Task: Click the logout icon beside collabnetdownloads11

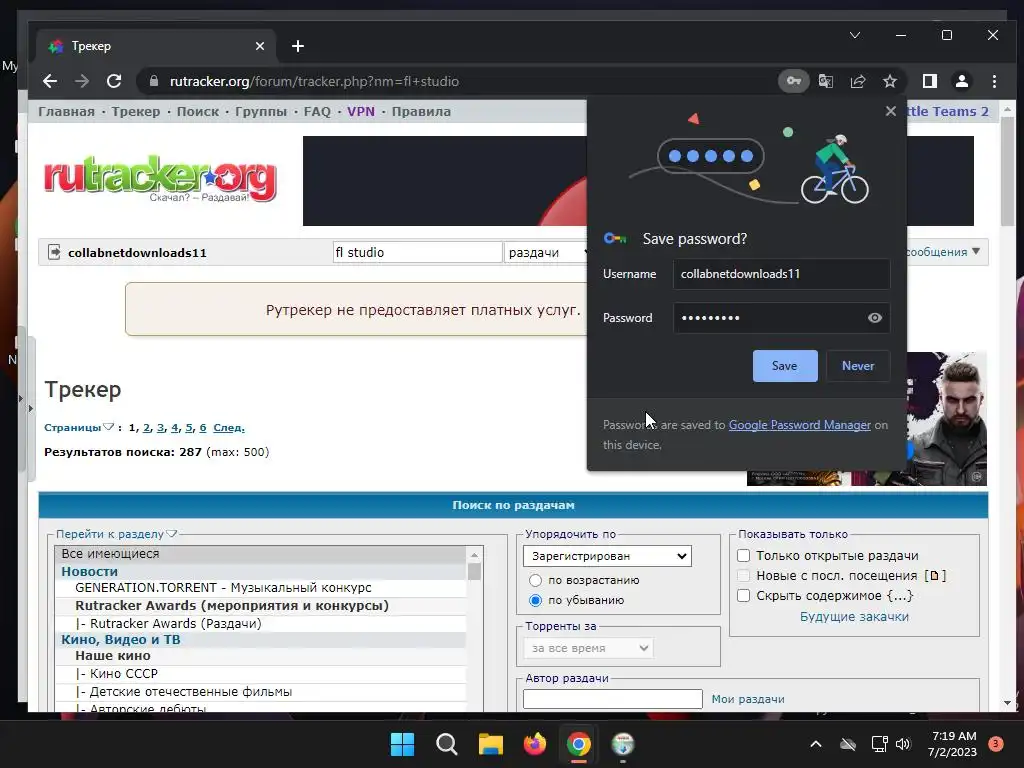Action: [54, 251]
